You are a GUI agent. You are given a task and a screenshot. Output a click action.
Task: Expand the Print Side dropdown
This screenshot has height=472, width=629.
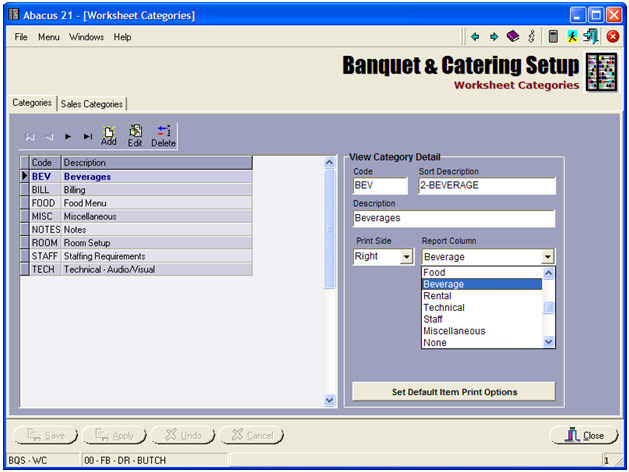407,257
